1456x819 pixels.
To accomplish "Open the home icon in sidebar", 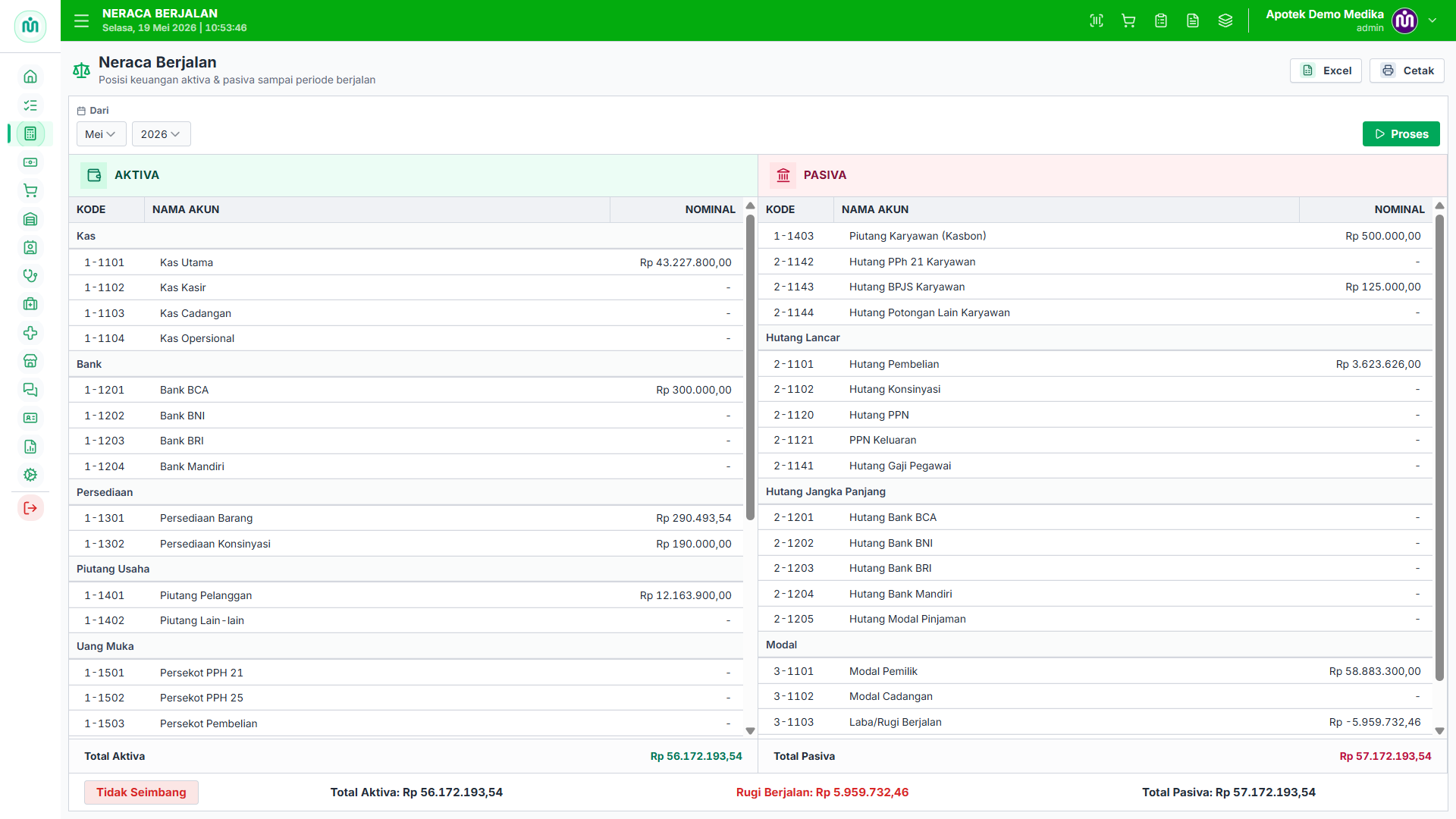I will [x=30, y=77].
